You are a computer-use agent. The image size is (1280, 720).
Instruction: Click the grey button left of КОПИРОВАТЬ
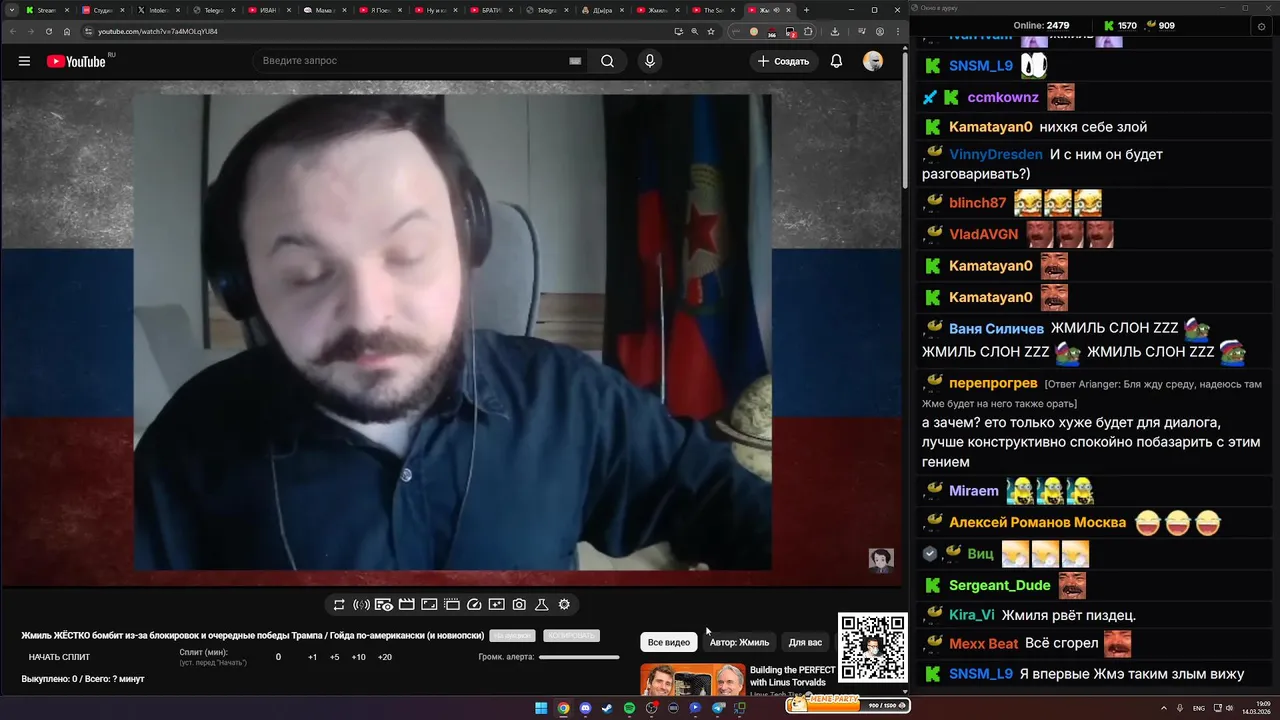point(512,636)
